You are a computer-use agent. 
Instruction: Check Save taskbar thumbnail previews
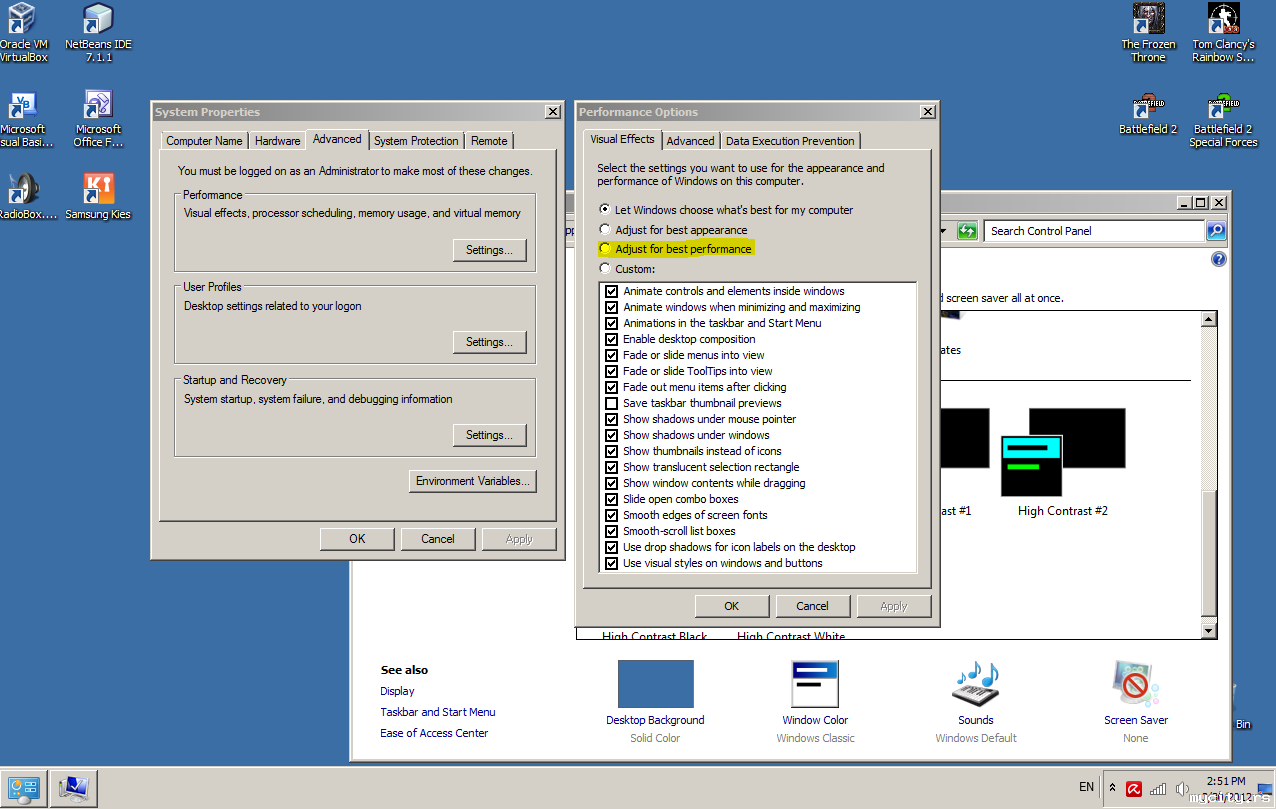(x=611, y=403)
